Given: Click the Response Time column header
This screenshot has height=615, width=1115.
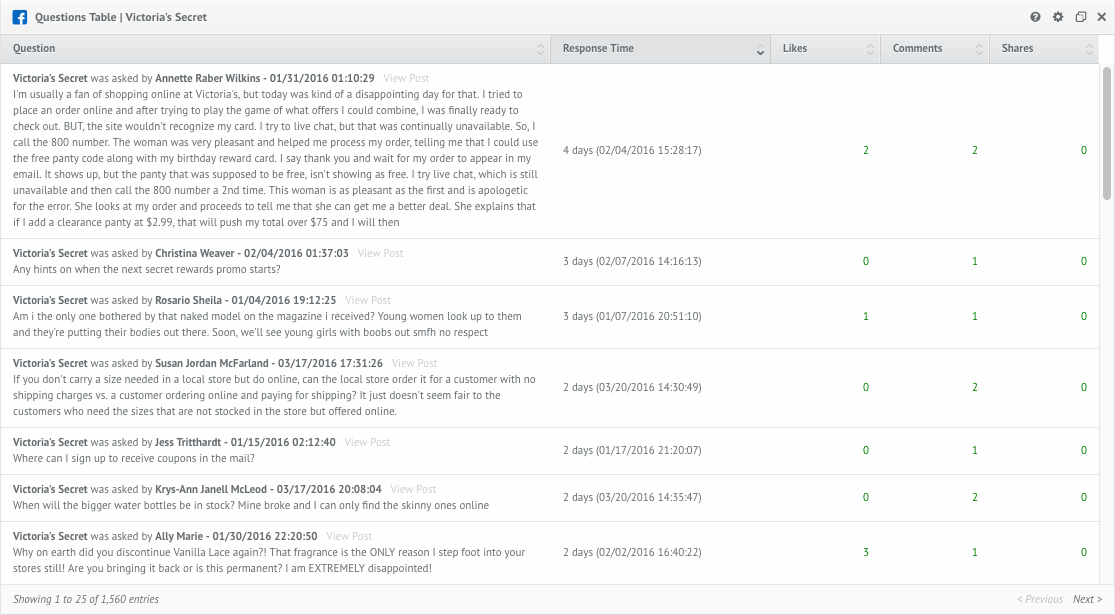Looking at the screenshot, I should 661,49.
